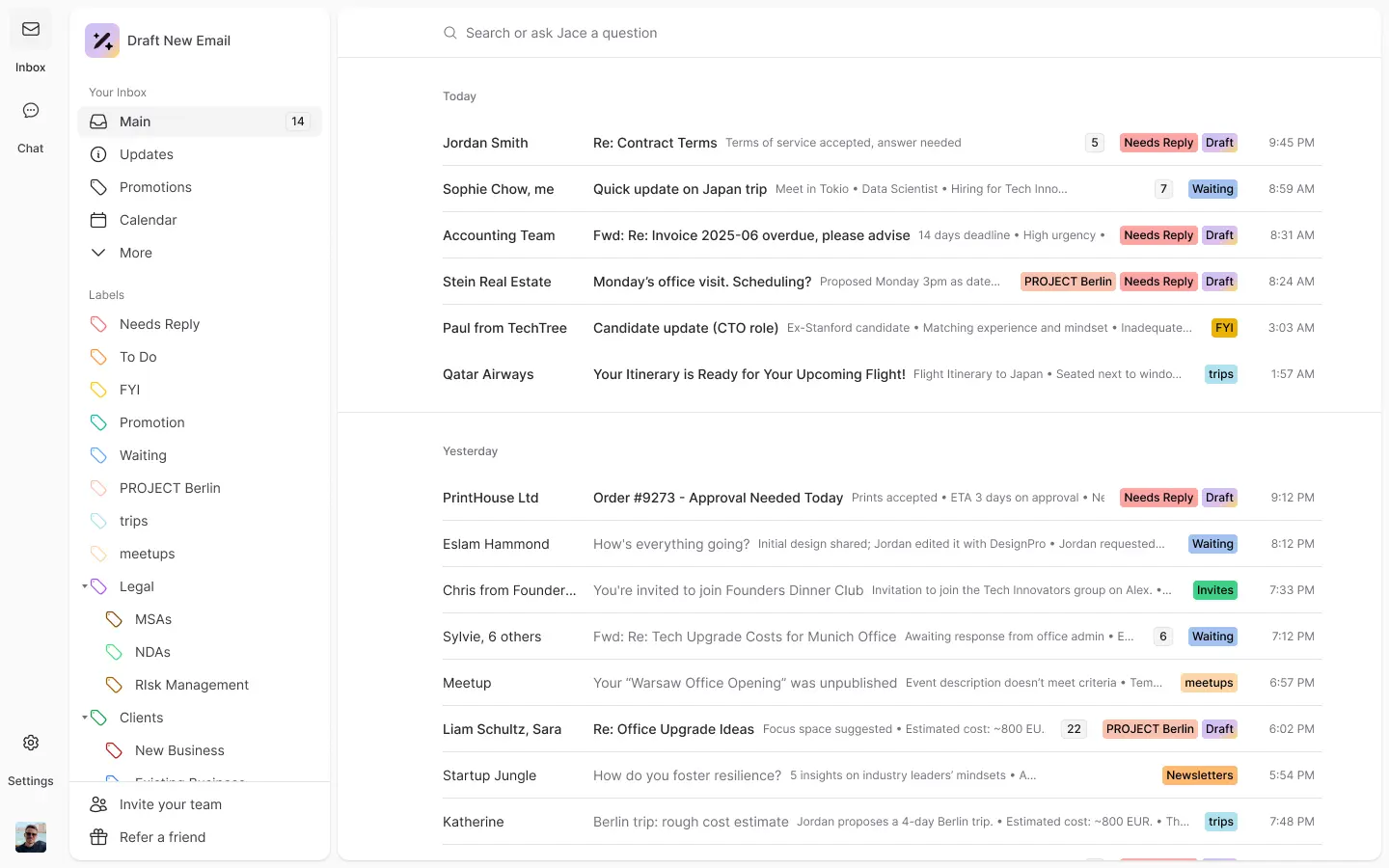Open the Updates folder
Image resolution: width=1389 pixels, height=868 pixels.
click(x=146, y=154)
